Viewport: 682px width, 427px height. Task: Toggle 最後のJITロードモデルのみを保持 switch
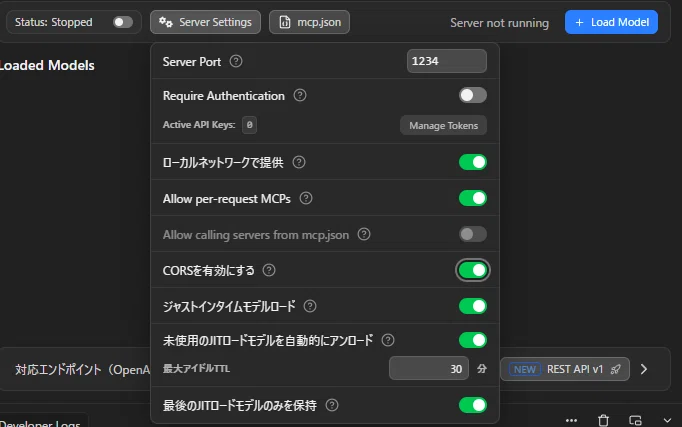(473, 405)
